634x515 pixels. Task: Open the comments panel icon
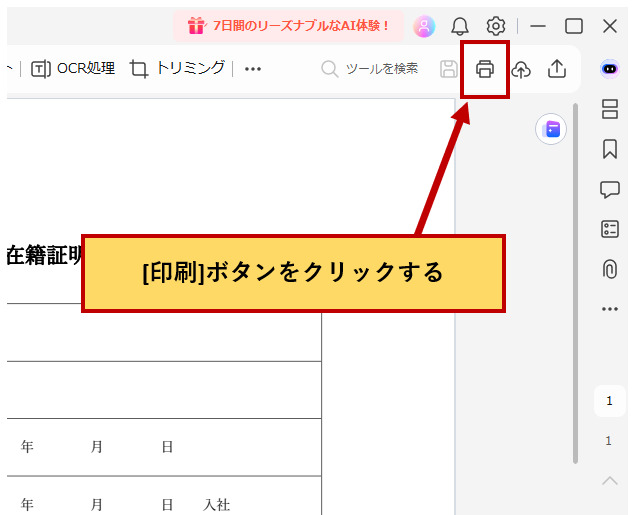610,190
